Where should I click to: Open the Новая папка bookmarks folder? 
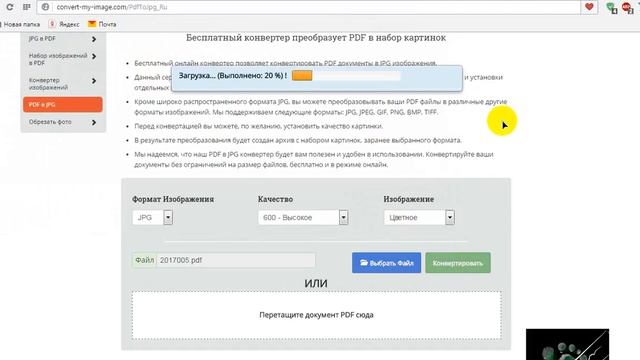point(20,24)
